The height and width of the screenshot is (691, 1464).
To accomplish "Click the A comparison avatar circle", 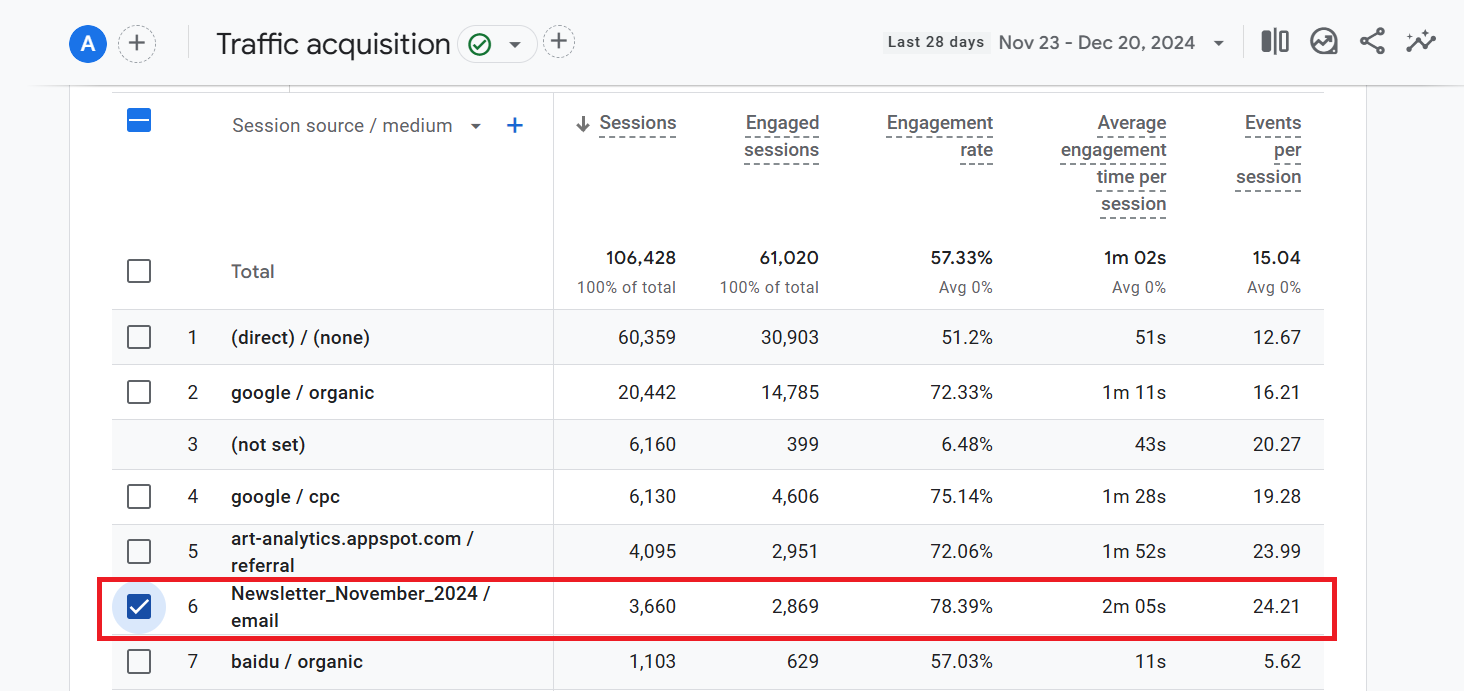I will pyautogui.click(x=88, y=44).
